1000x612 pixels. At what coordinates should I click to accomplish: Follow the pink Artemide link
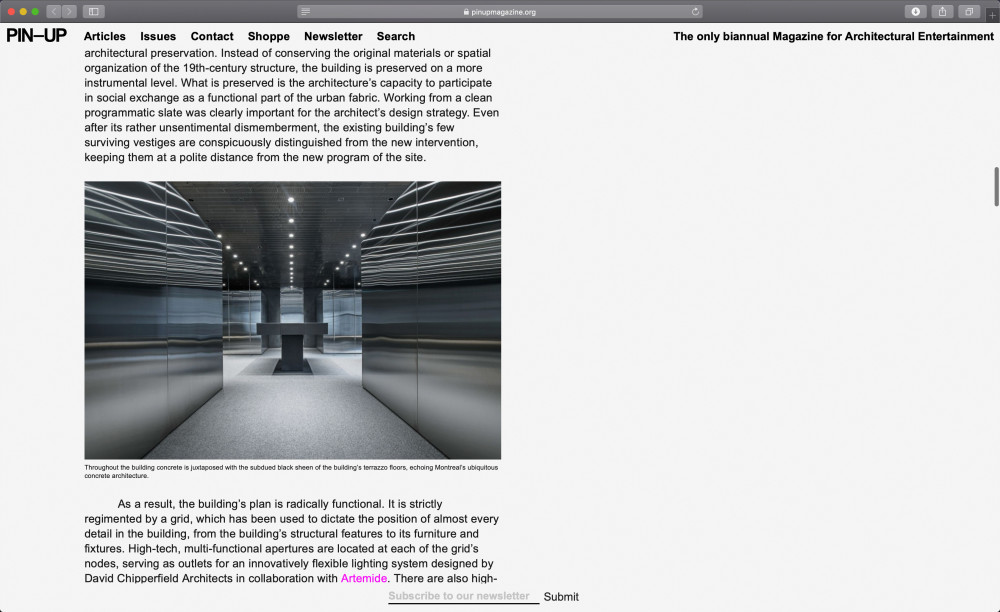[364, 578]
